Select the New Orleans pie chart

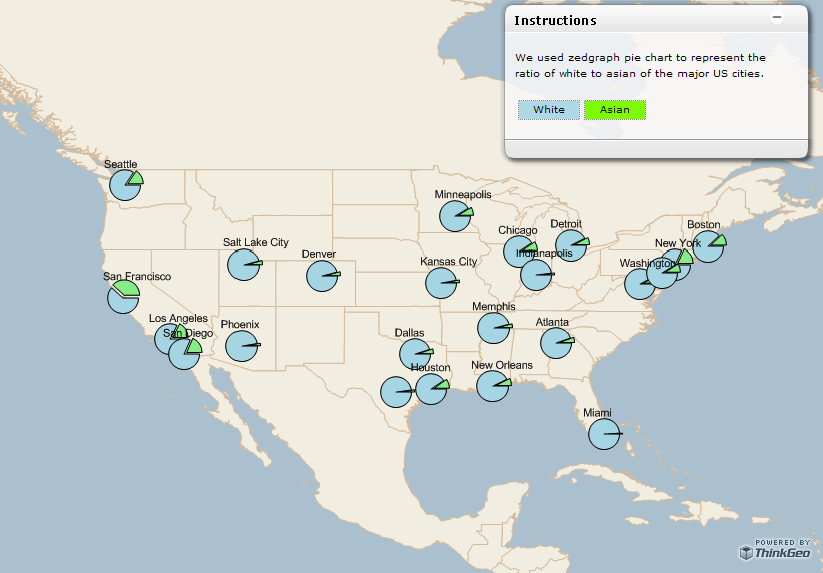tap(493, 386)
